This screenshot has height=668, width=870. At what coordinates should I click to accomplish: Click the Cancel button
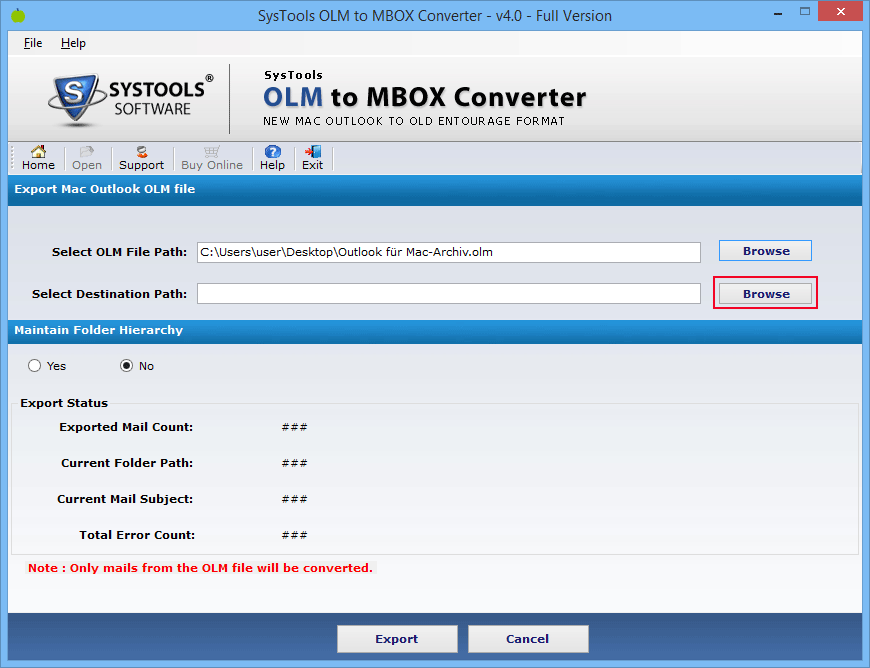click(x=528, y=639)
